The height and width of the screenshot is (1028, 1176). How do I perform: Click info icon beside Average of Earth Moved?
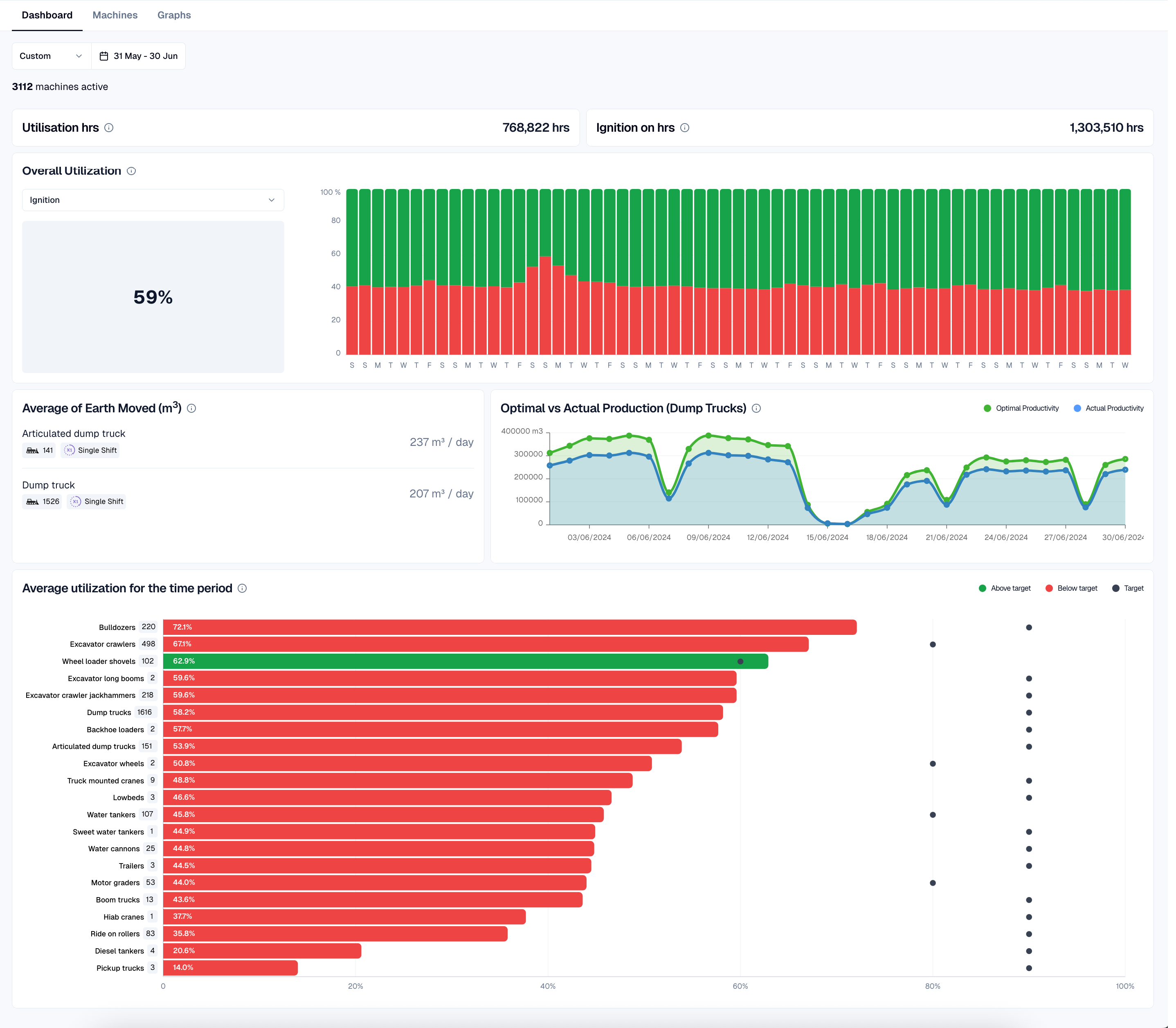pyautogui.click(x=191, y=408)
